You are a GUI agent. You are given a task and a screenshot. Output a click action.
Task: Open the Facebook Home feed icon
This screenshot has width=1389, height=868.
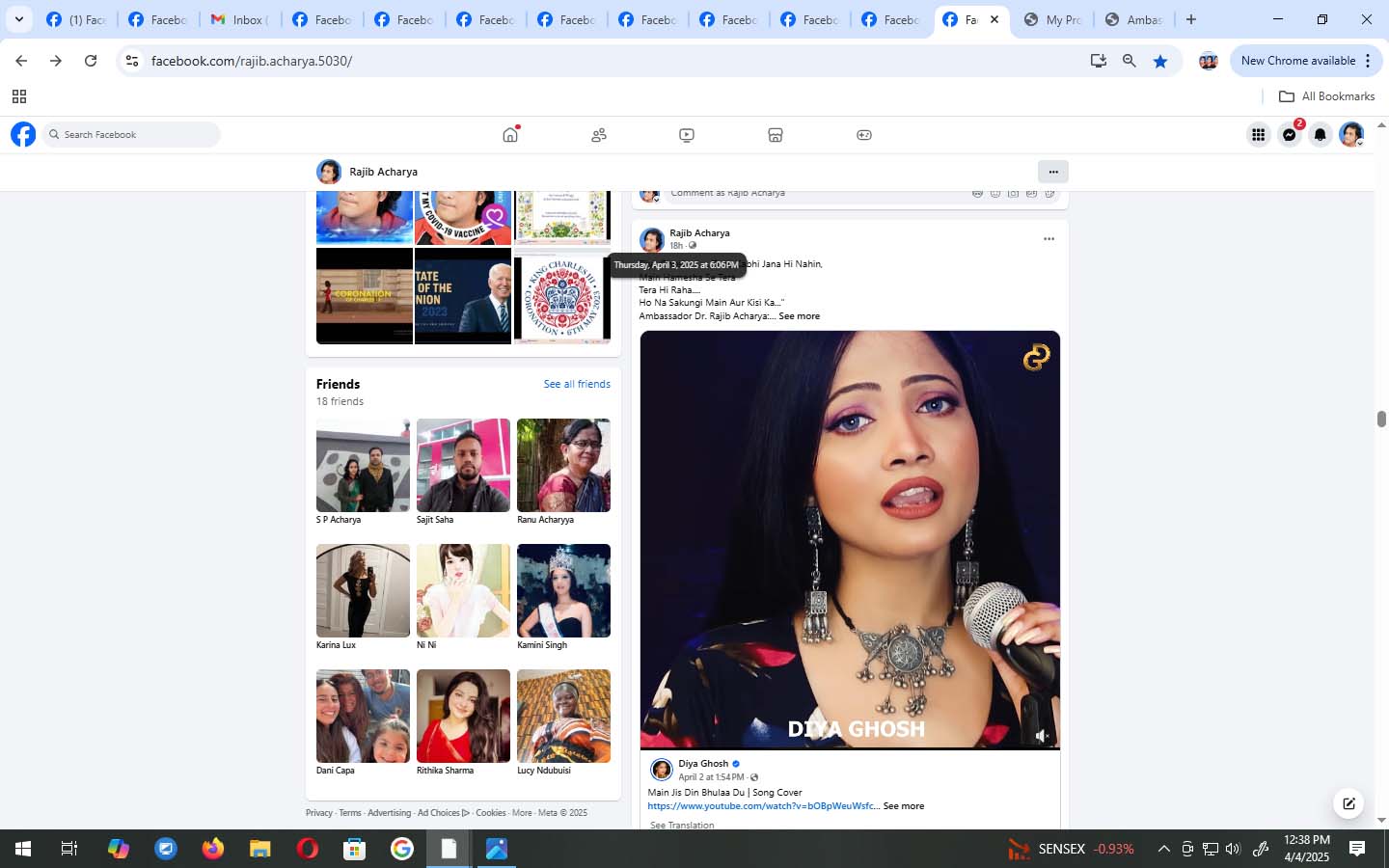[510, 135]
